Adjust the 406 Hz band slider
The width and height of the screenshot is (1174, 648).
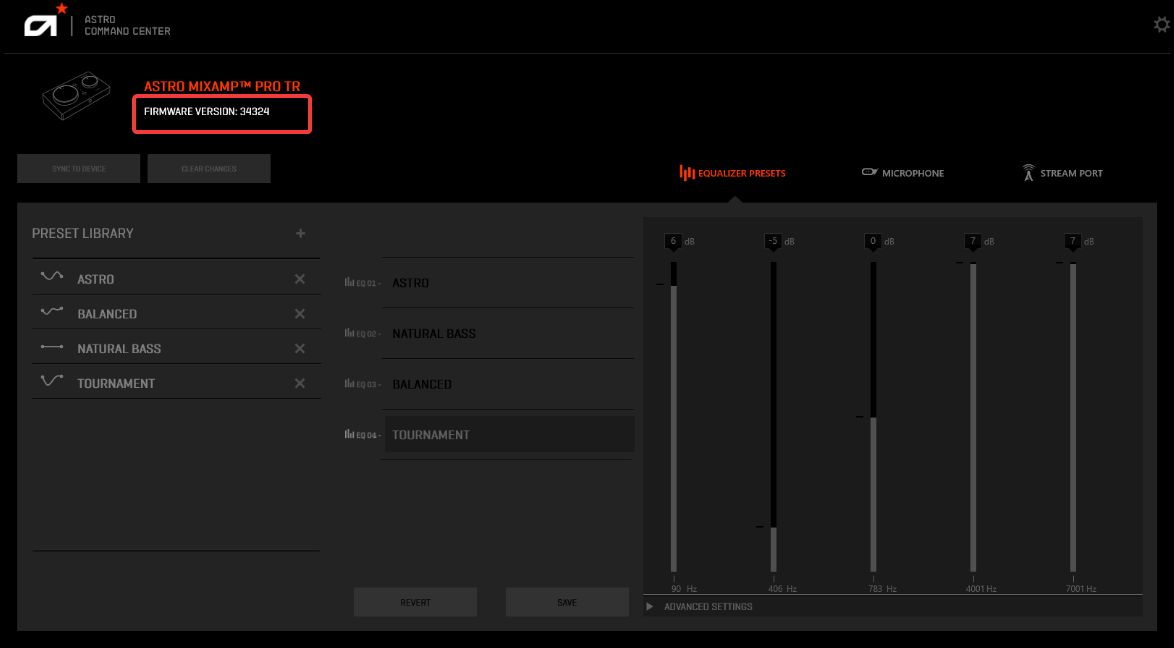pos(773,417)
